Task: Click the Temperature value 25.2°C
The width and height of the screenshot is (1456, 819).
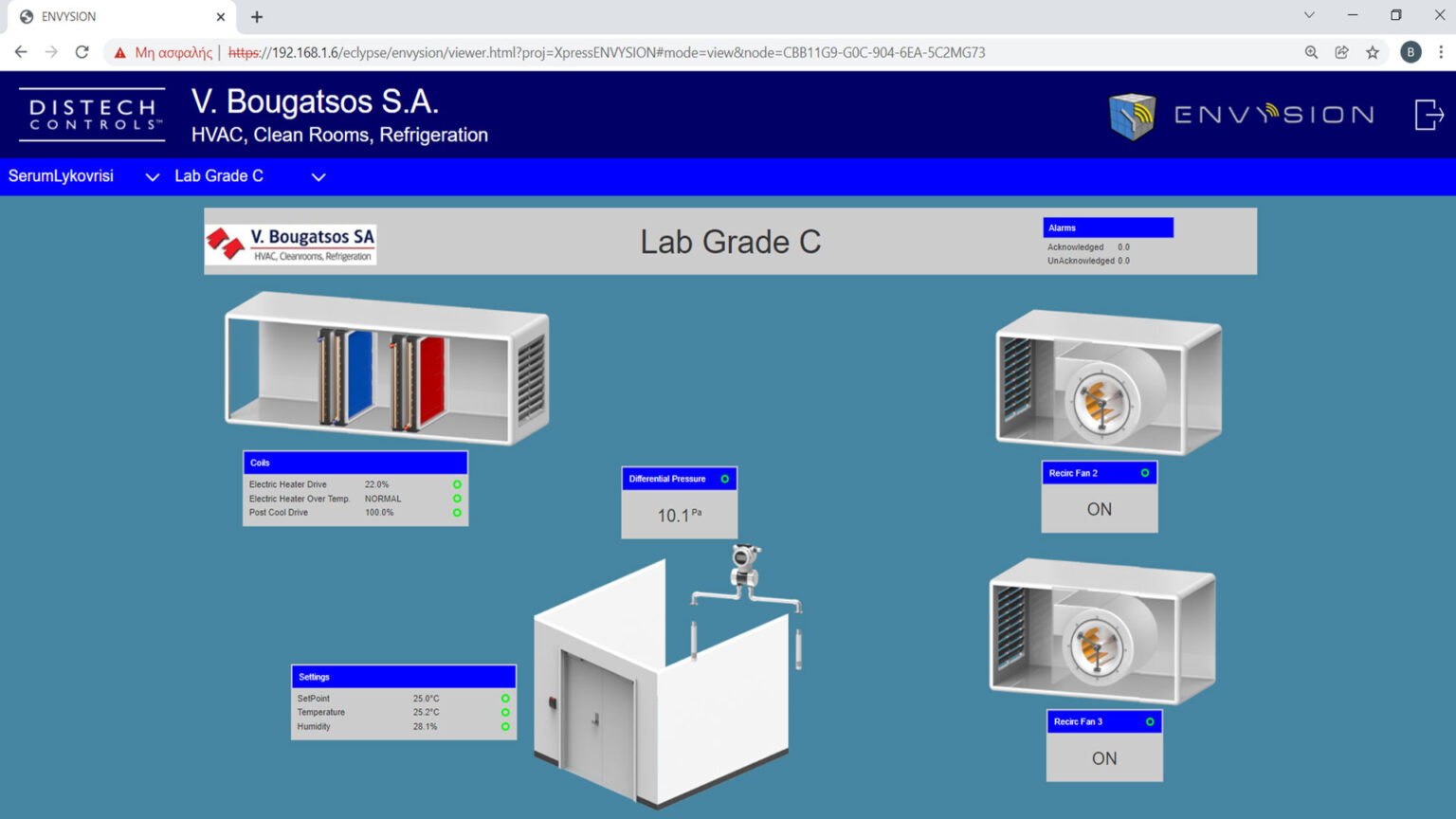Action: 427,712
